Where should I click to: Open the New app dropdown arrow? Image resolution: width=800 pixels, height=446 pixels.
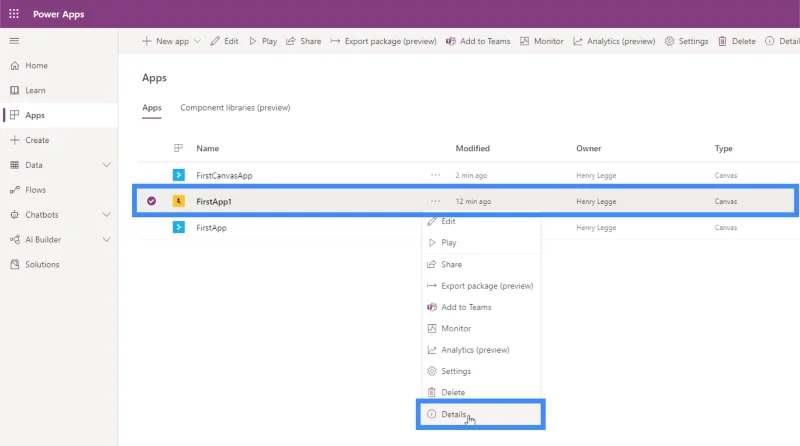click(x=197, y=41)
